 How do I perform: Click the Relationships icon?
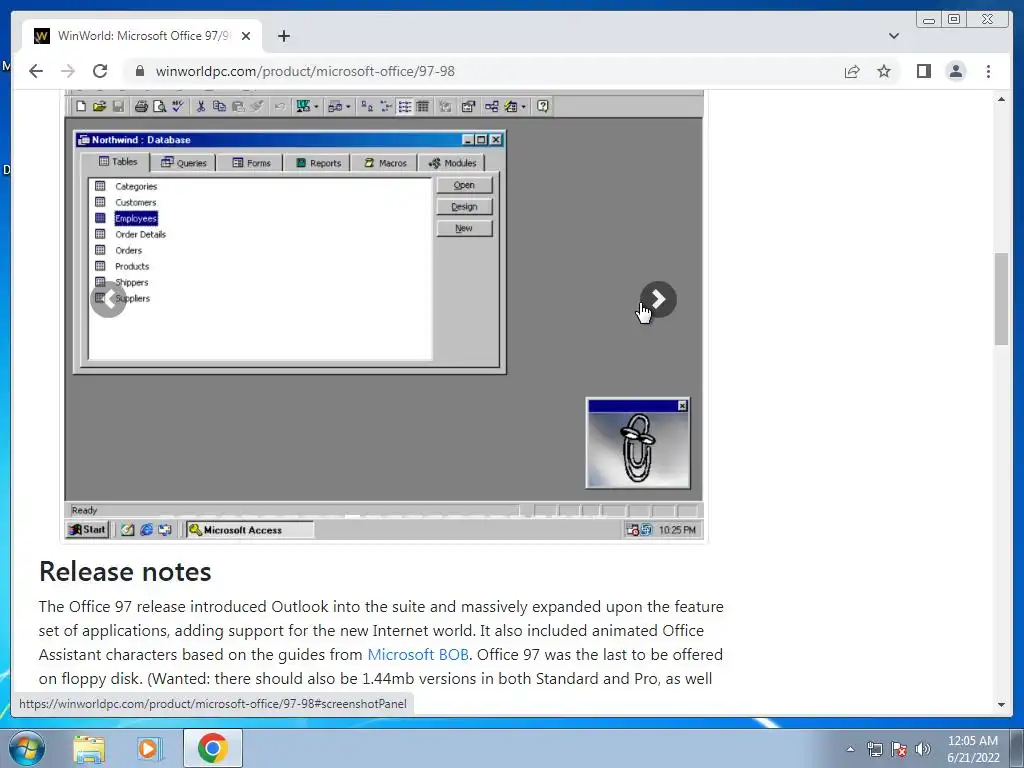coord(491,106)
